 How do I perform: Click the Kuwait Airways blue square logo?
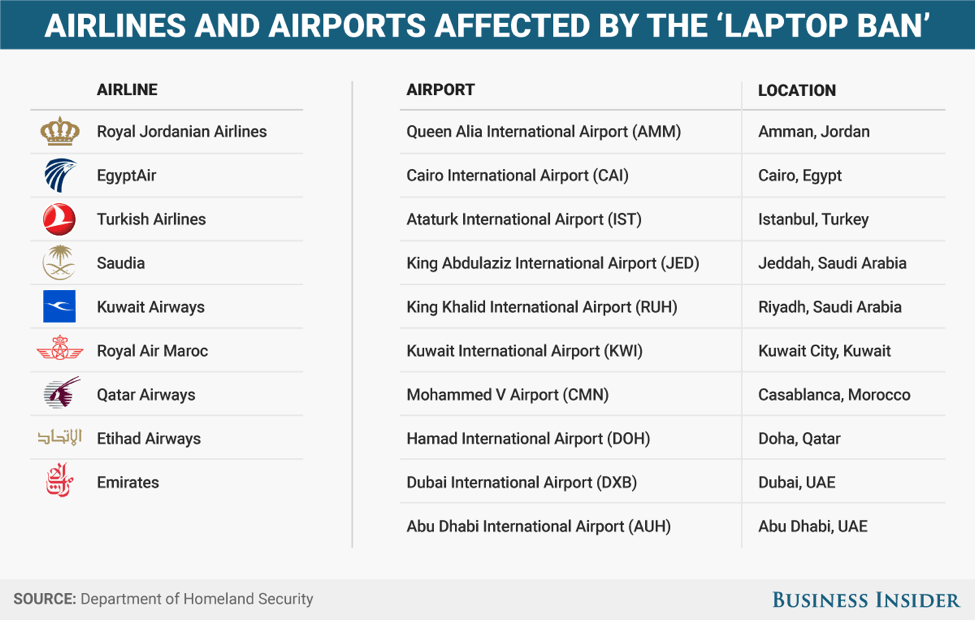coord(60,307)
